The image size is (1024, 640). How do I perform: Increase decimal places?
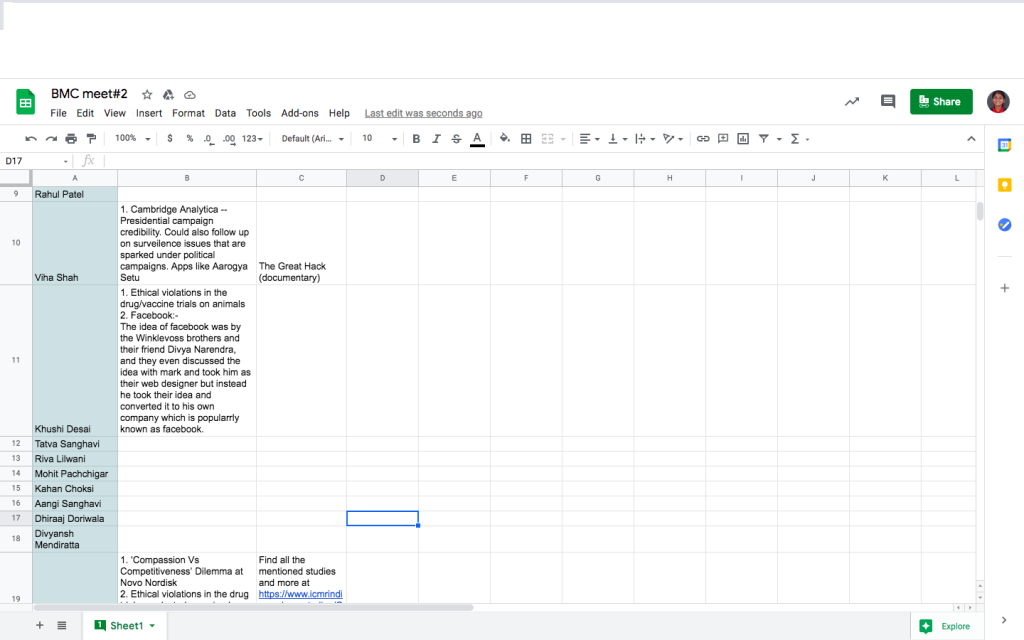click(x=229, y=138)
